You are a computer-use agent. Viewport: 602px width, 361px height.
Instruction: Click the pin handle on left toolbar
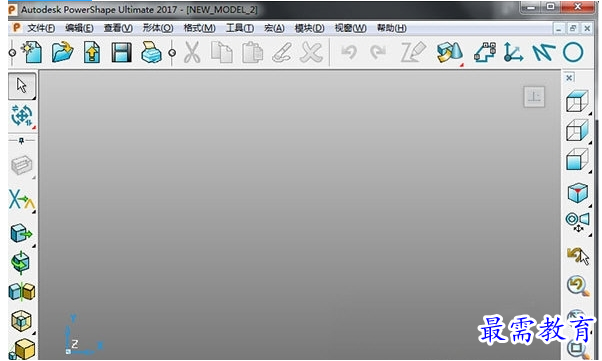tap(22, 141)
